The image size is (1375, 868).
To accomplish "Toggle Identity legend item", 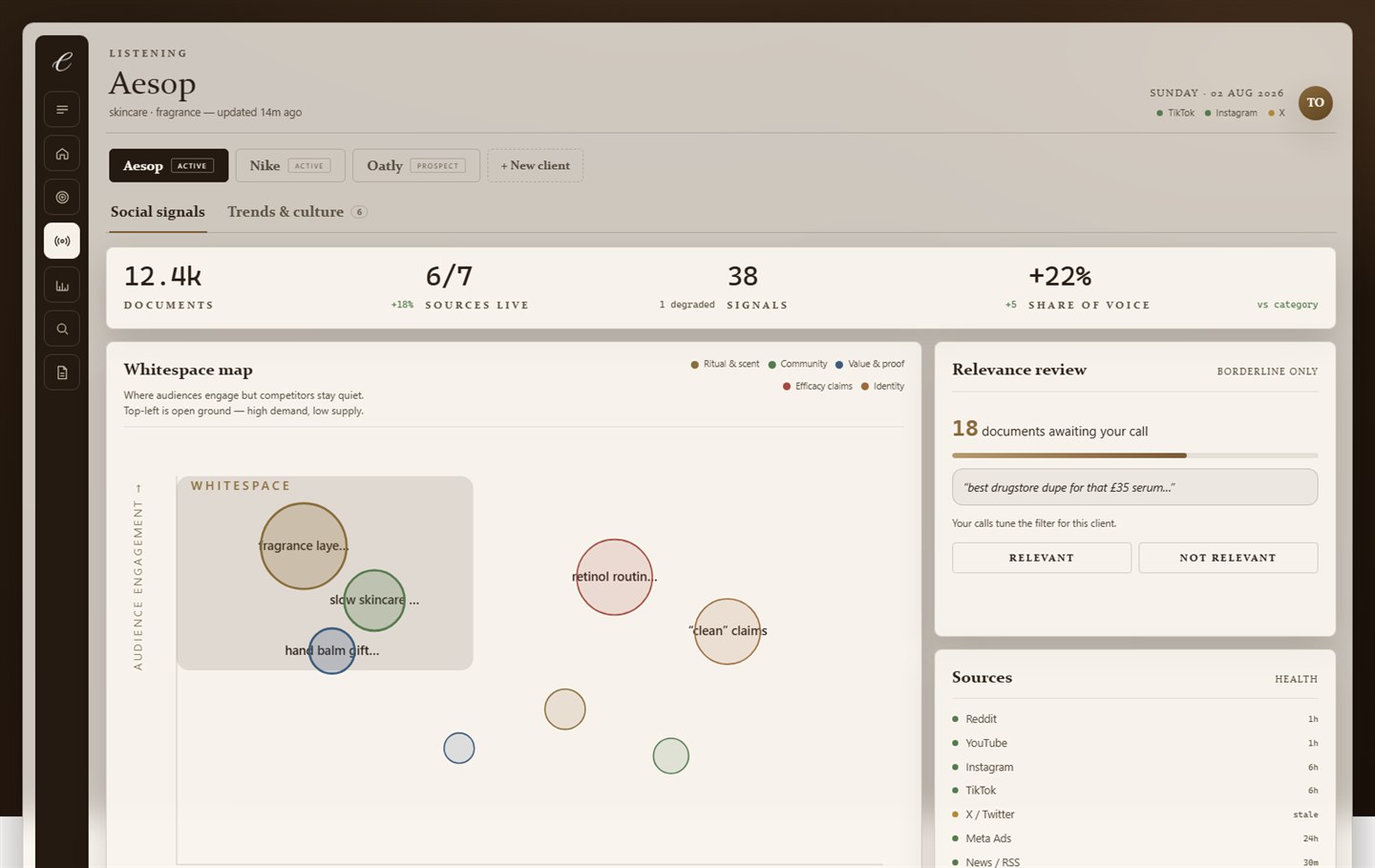I will point(882,386).
